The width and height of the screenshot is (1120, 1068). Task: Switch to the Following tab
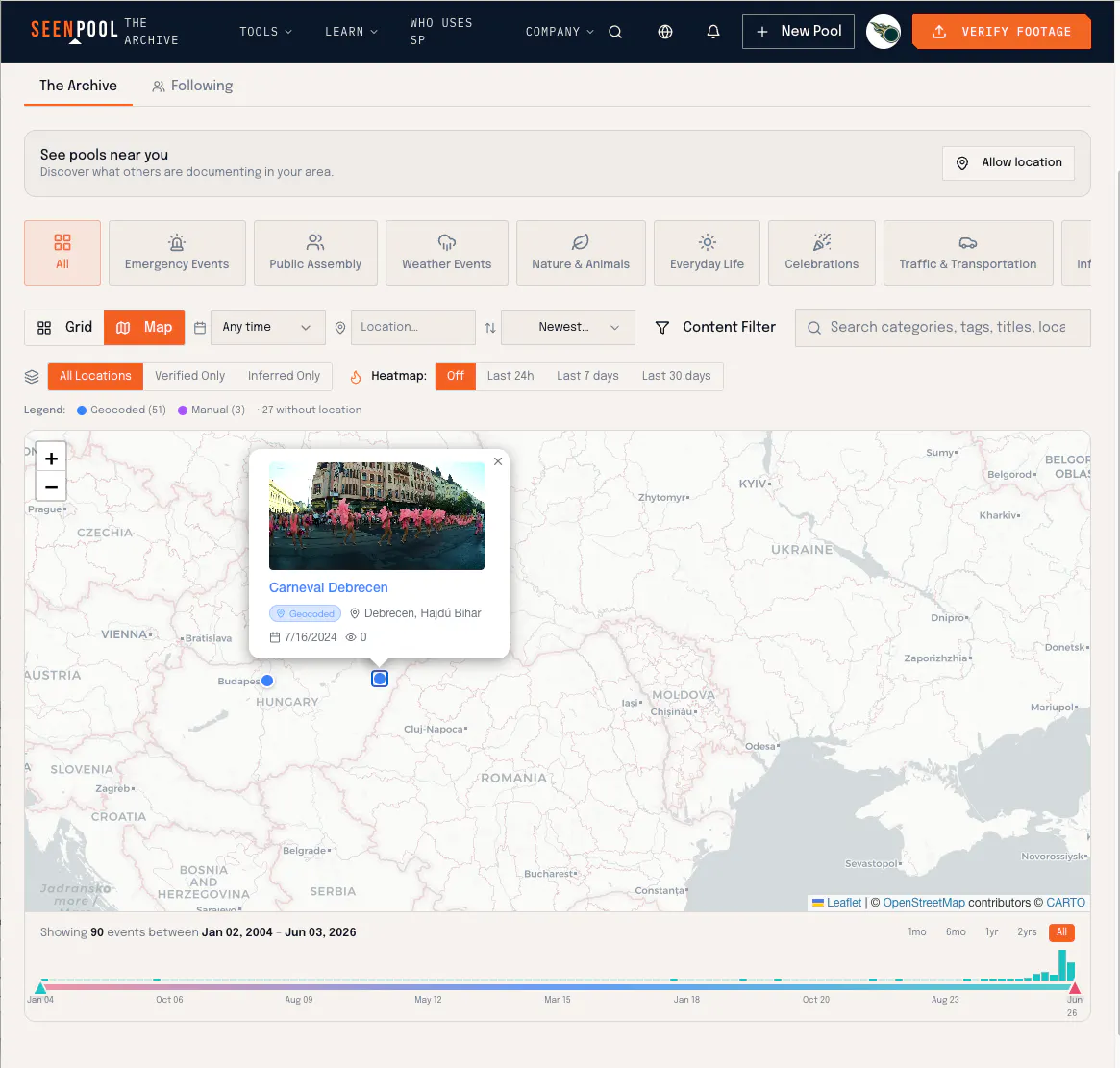(192, 86)
